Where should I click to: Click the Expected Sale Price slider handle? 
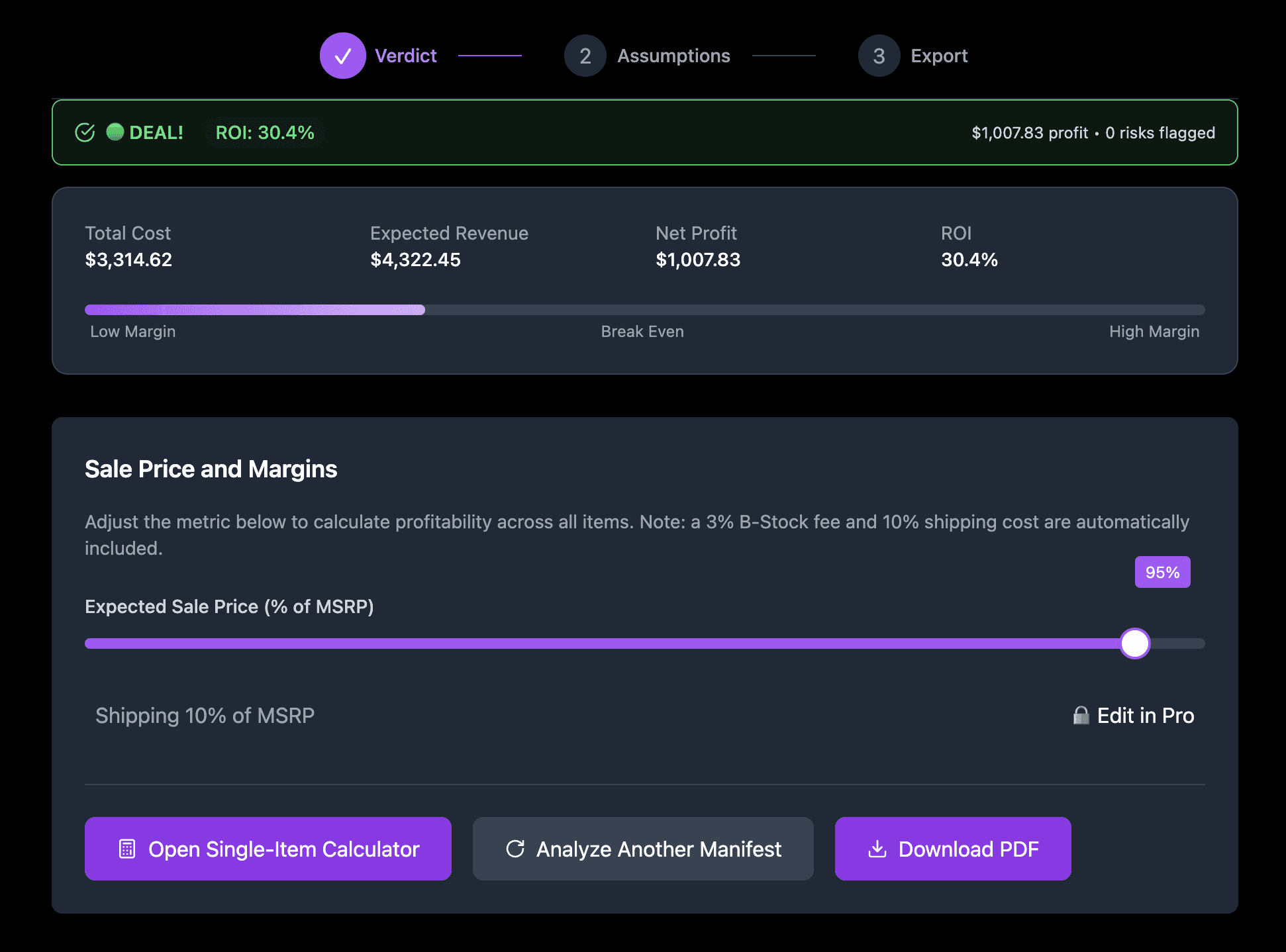1135,643
